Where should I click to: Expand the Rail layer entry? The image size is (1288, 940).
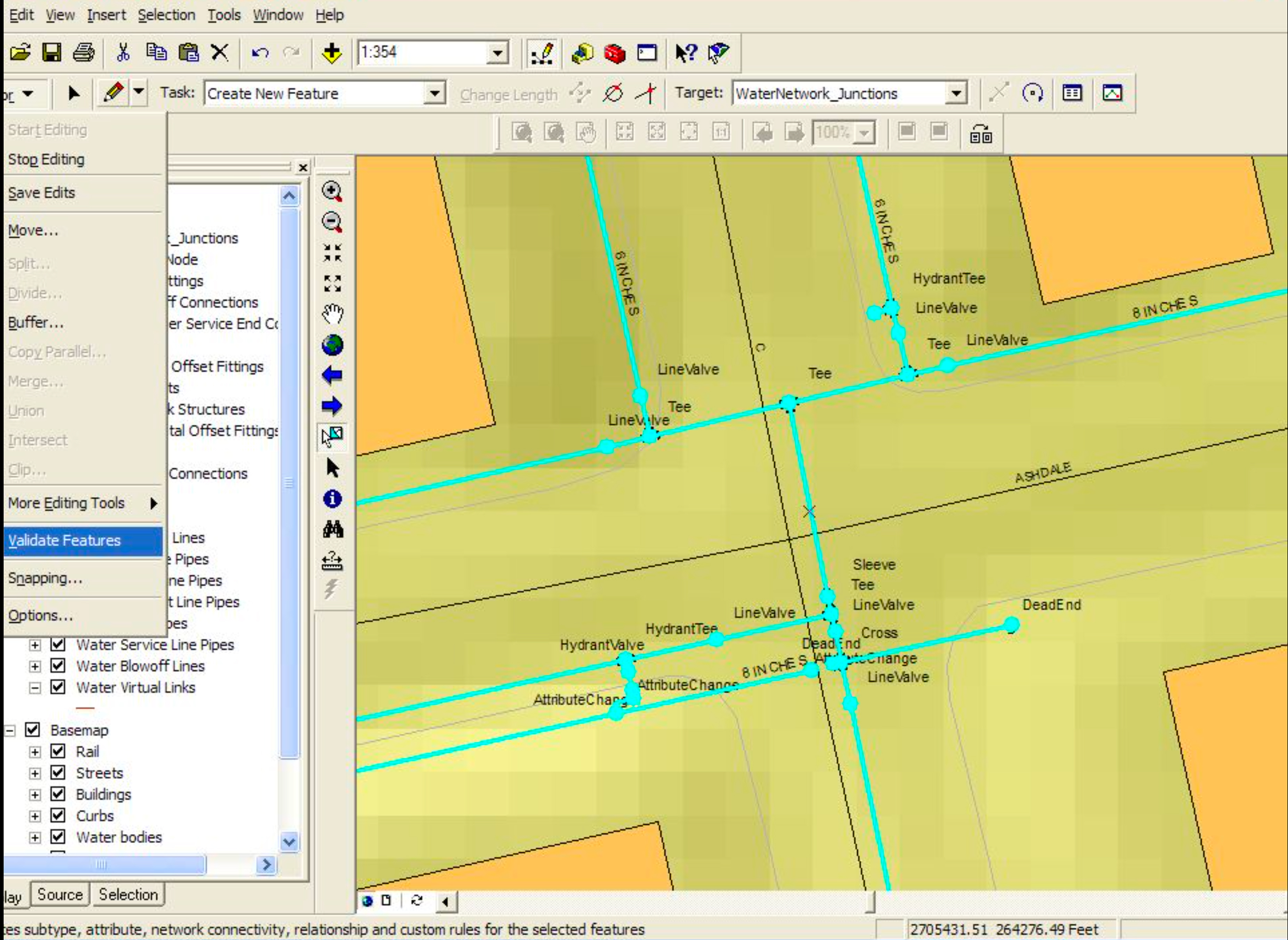pyautogui.click(x=35, y=751)
